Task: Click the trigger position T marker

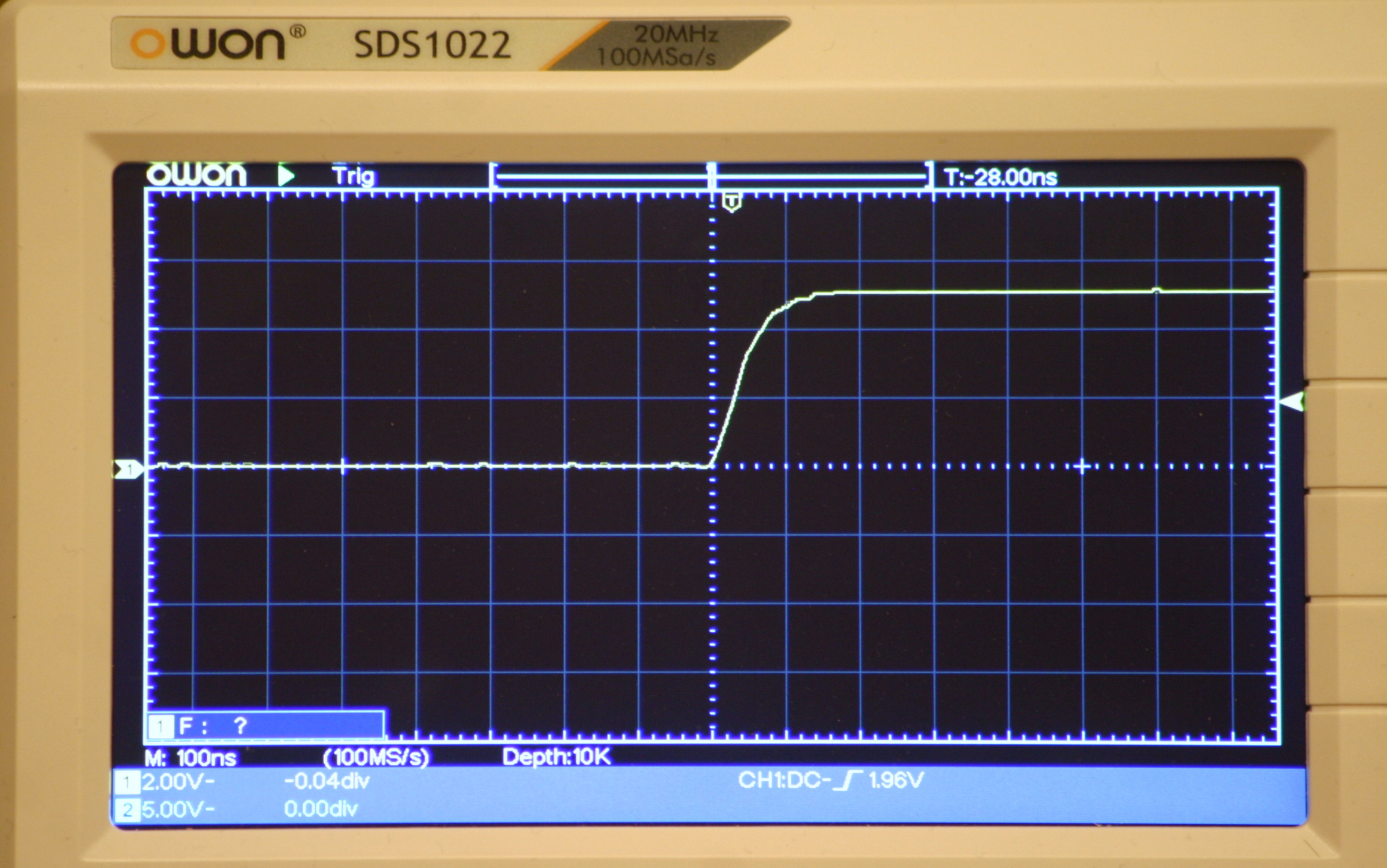Action: click(x=732, y=202)
